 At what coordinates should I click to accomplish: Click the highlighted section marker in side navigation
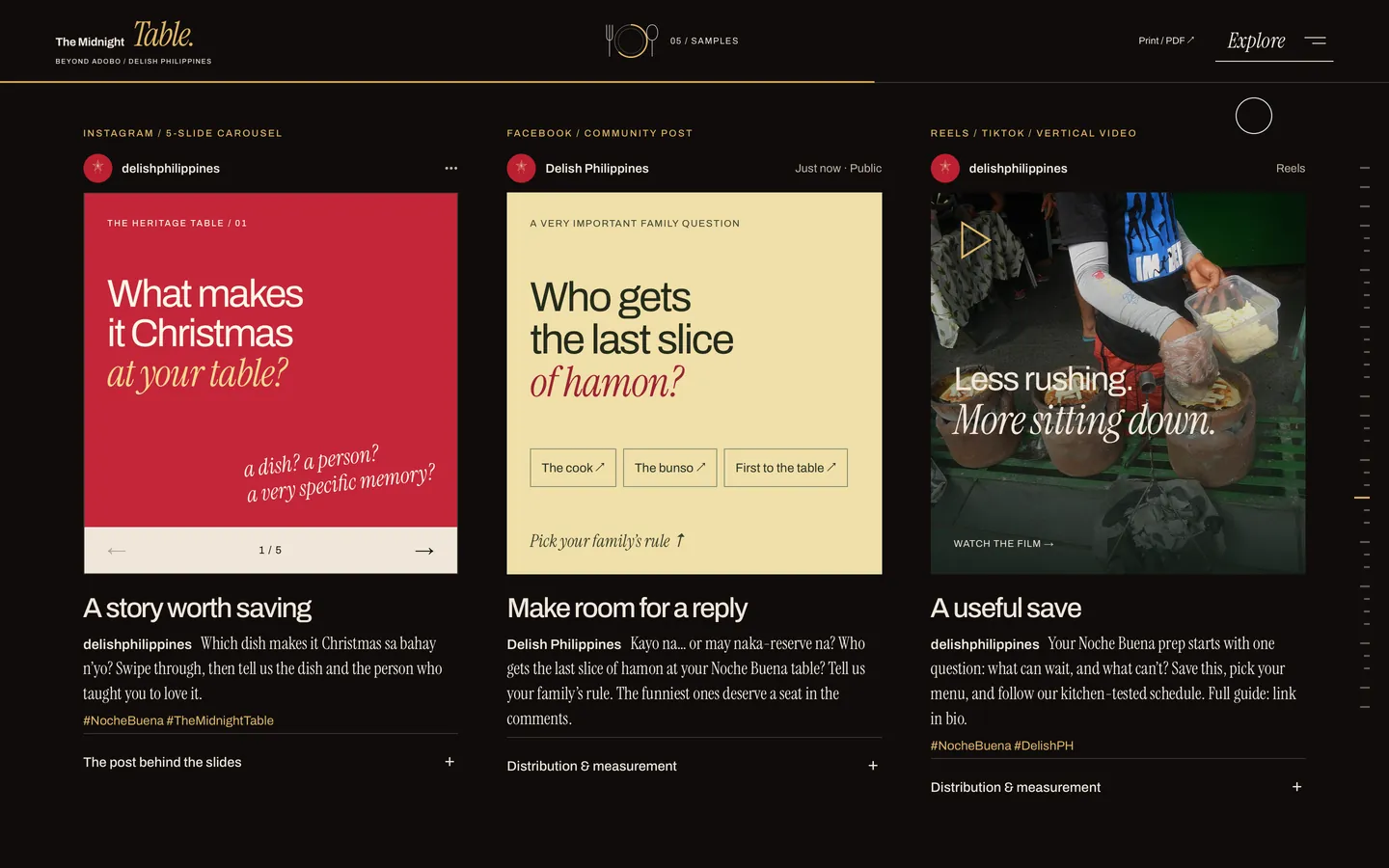1362,498
